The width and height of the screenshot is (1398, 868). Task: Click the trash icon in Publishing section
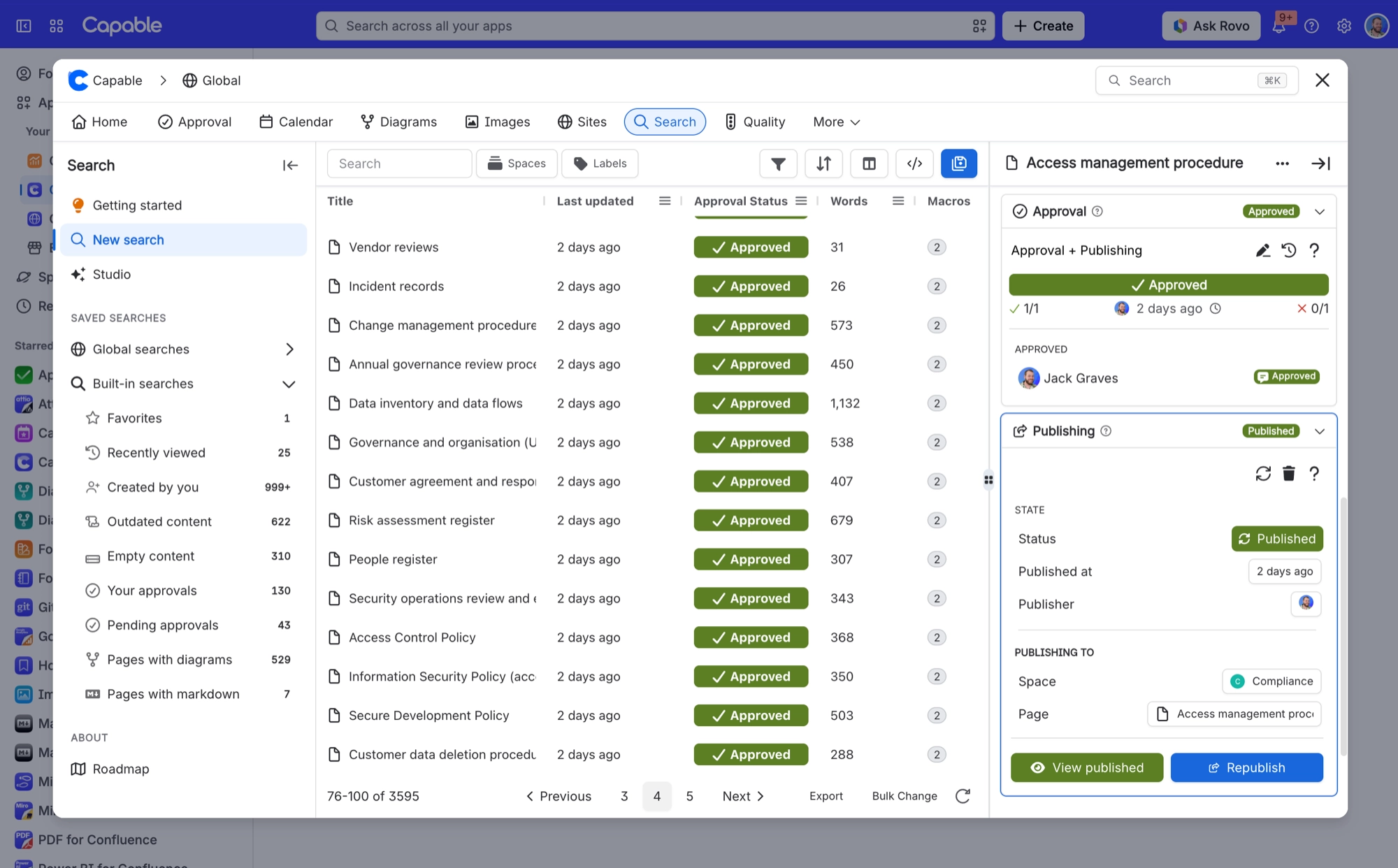pos(1289,474)
